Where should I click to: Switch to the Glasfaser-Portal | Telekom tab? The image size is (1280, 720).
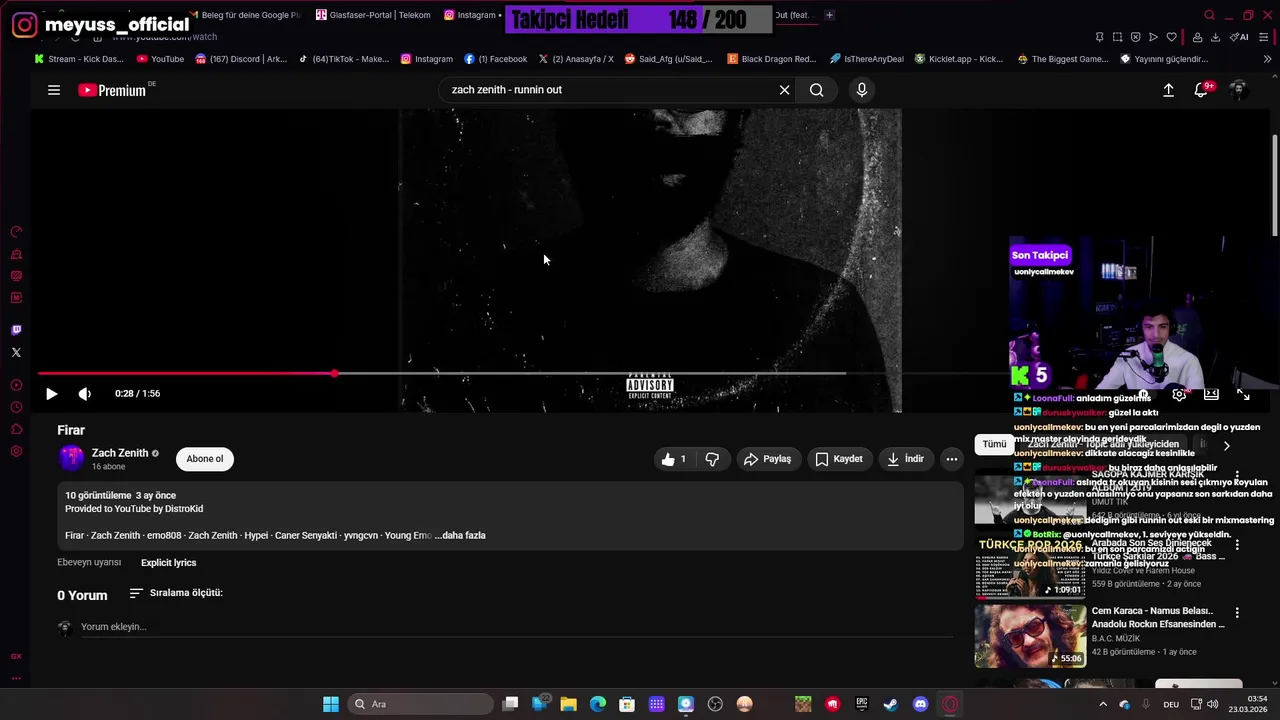click(373, 15)
